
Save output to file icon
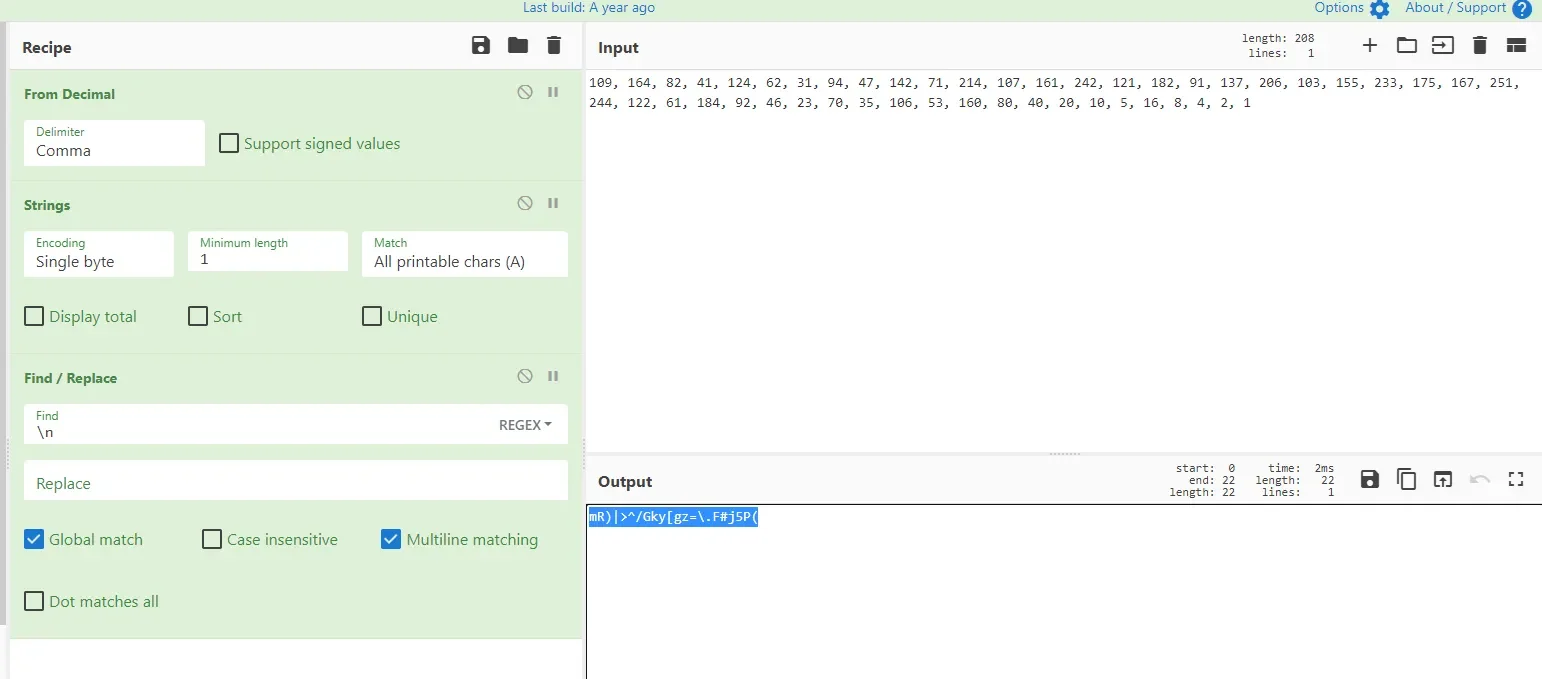tap(1370, 479)
